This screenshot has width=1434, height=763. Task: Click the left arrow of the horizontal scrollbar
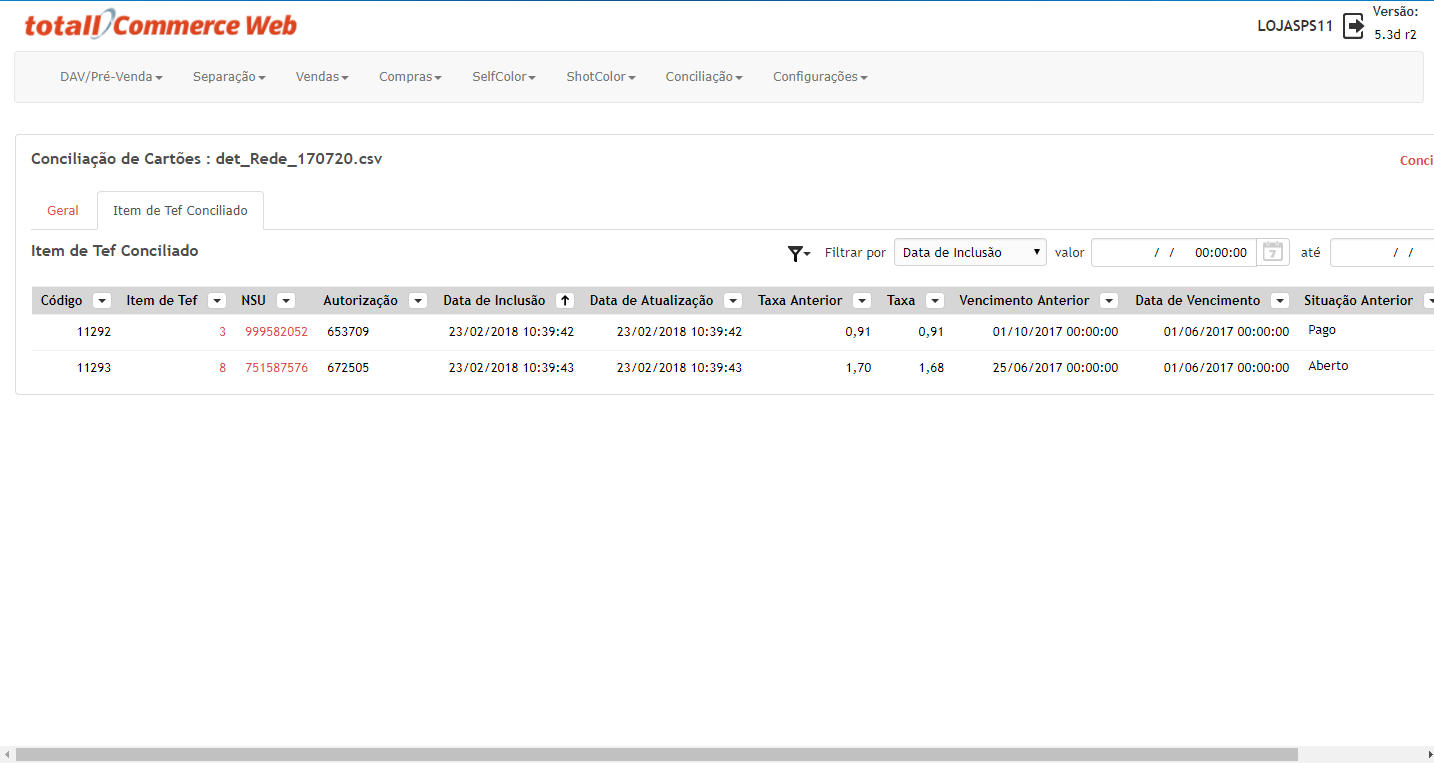click(7, 754)
